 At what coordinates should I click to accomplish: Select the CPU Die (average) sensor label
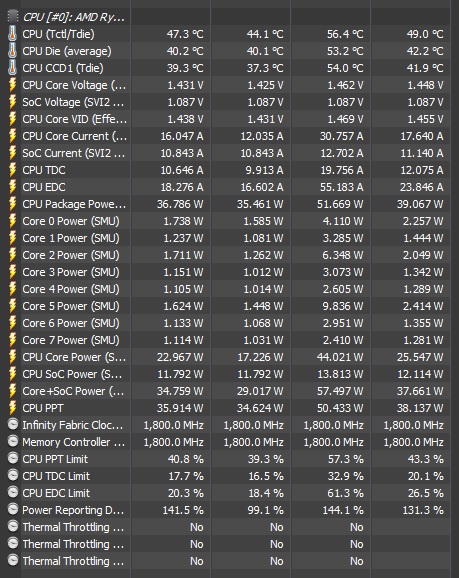pos(67,51)
